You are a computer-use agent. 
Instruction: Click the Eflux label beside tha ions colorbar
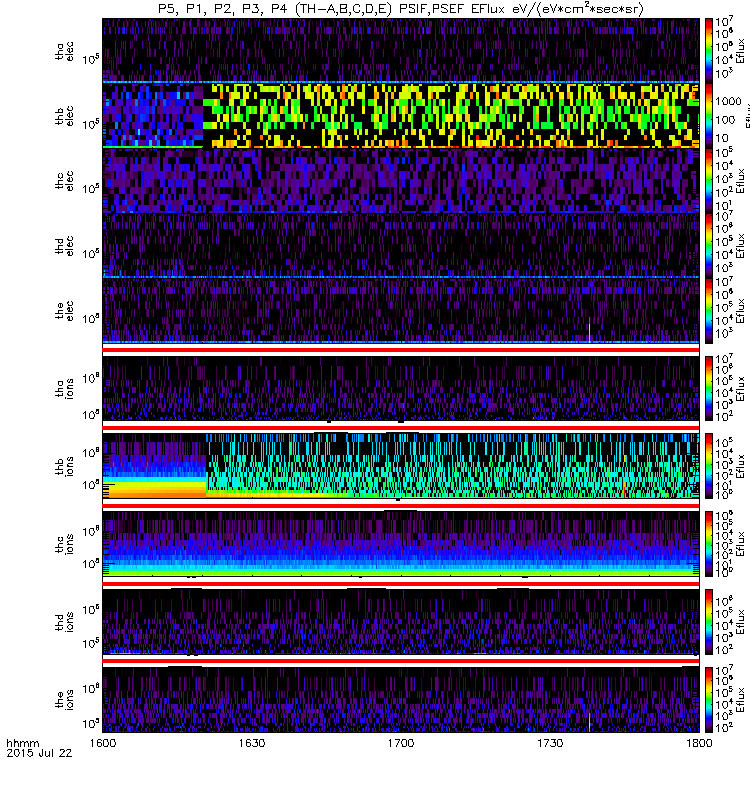pos(741,388)
